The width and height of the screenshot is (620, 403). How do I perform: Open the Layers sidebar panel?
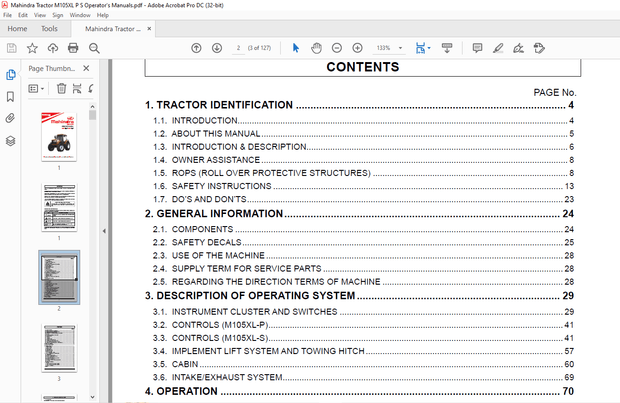11,141
